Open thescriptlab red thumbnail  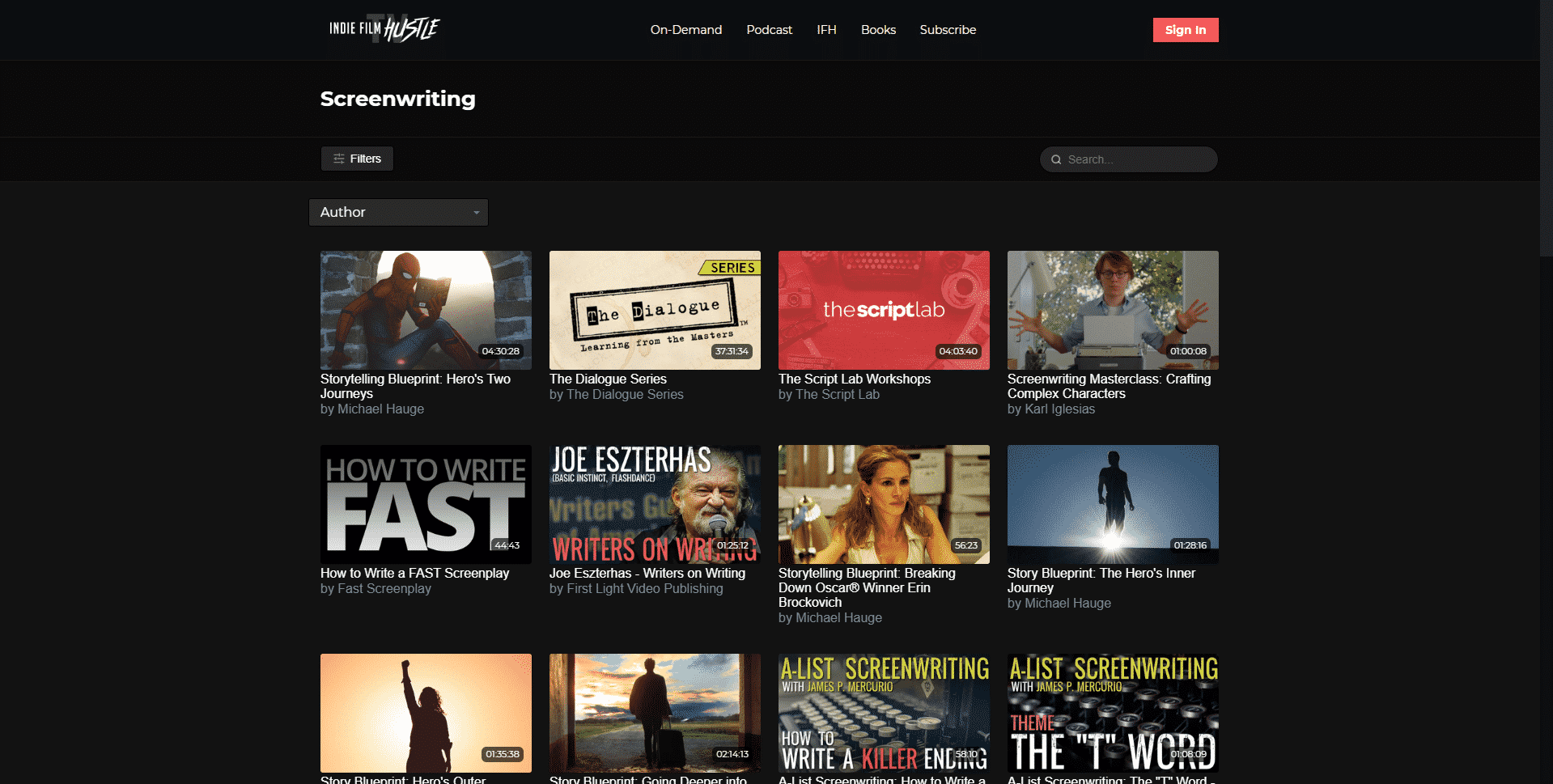(884, 310)
